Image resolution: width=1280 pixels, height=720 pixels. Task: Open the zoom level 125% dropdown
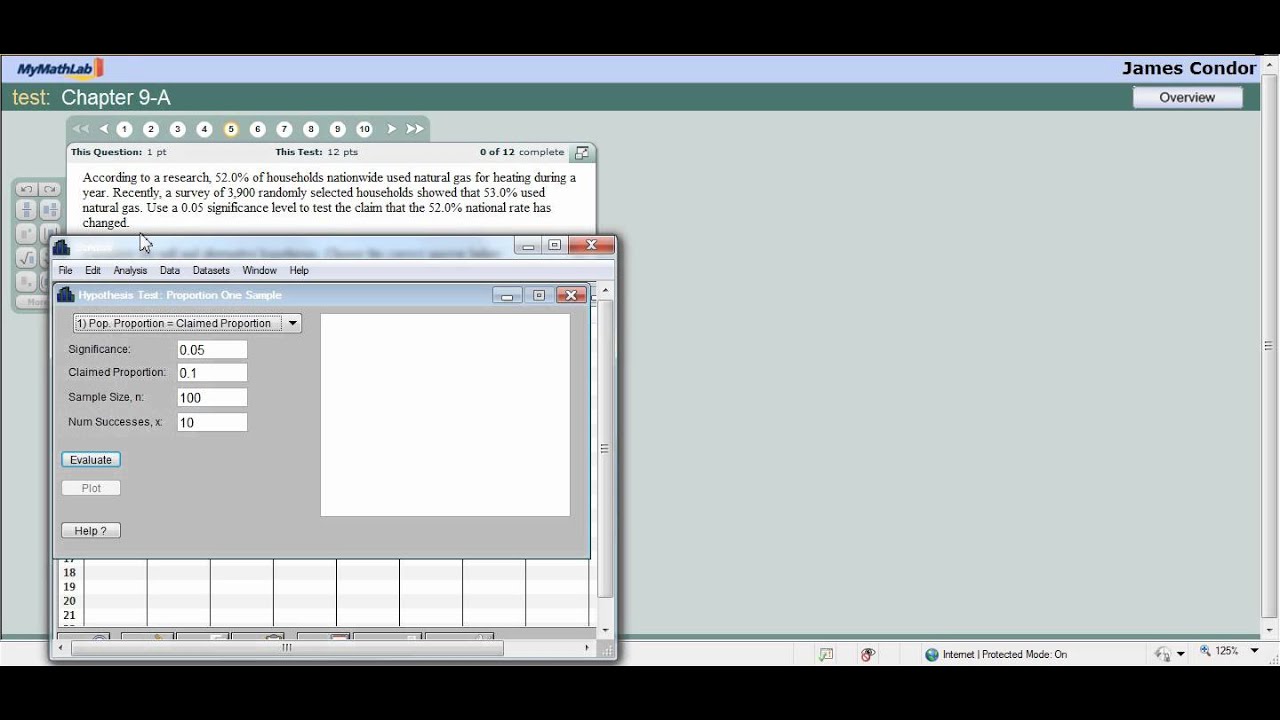[1255, 651]
